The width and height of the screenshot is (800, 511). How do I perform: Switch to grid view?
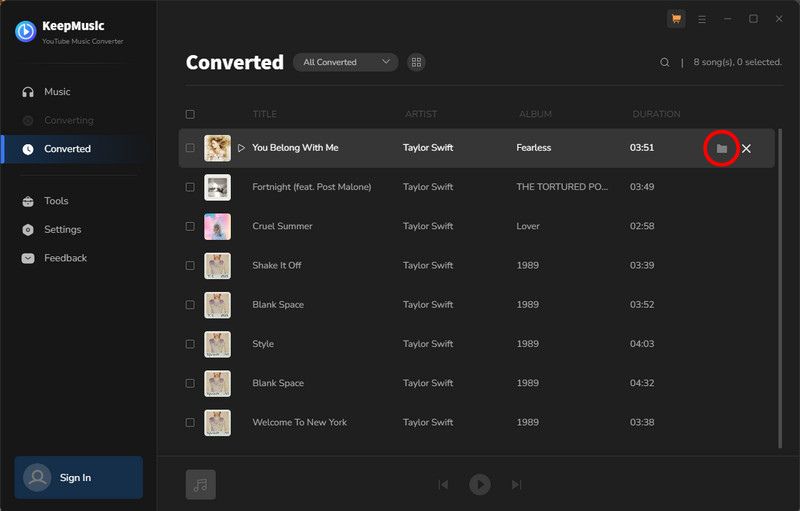click(416, 62)
